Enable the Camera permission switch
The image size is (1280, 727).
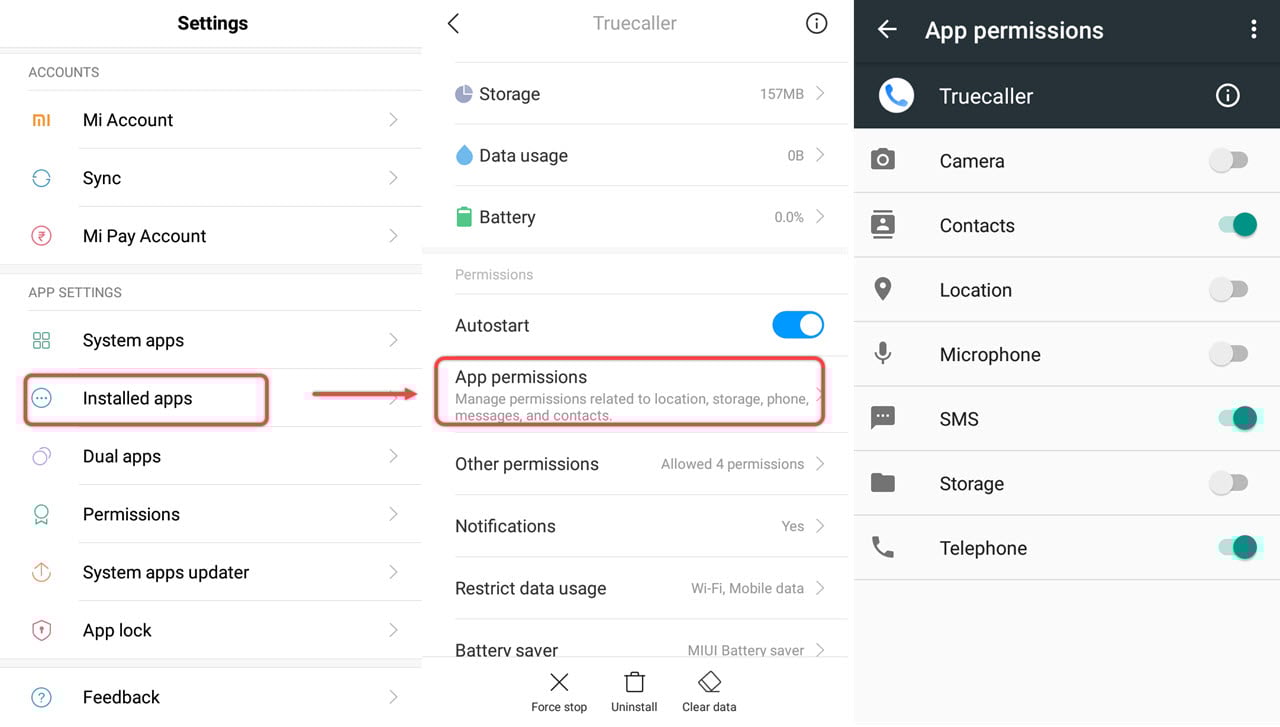coord(1229,160)
